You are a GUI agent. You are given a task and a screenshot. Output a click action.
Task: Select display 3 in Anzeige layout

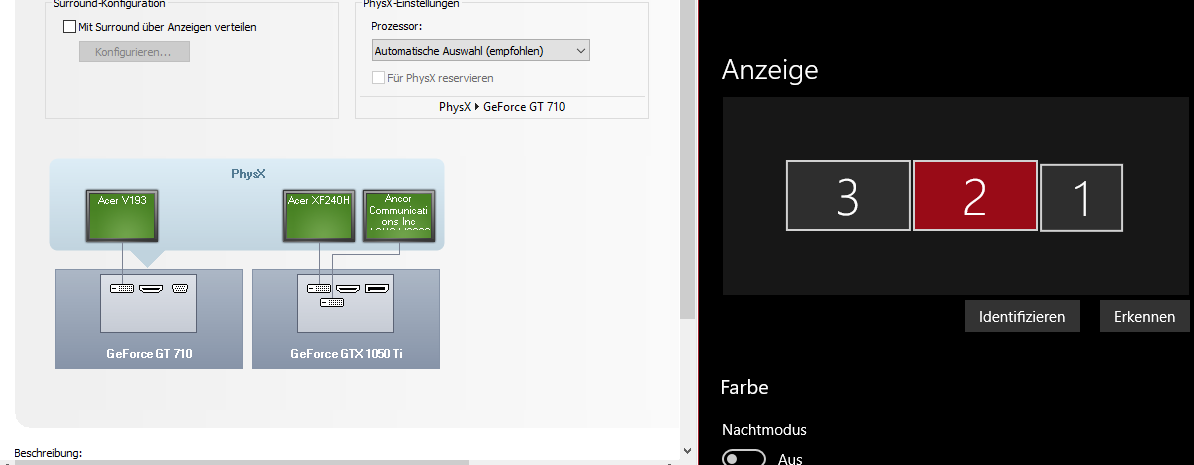coord(848,196)
